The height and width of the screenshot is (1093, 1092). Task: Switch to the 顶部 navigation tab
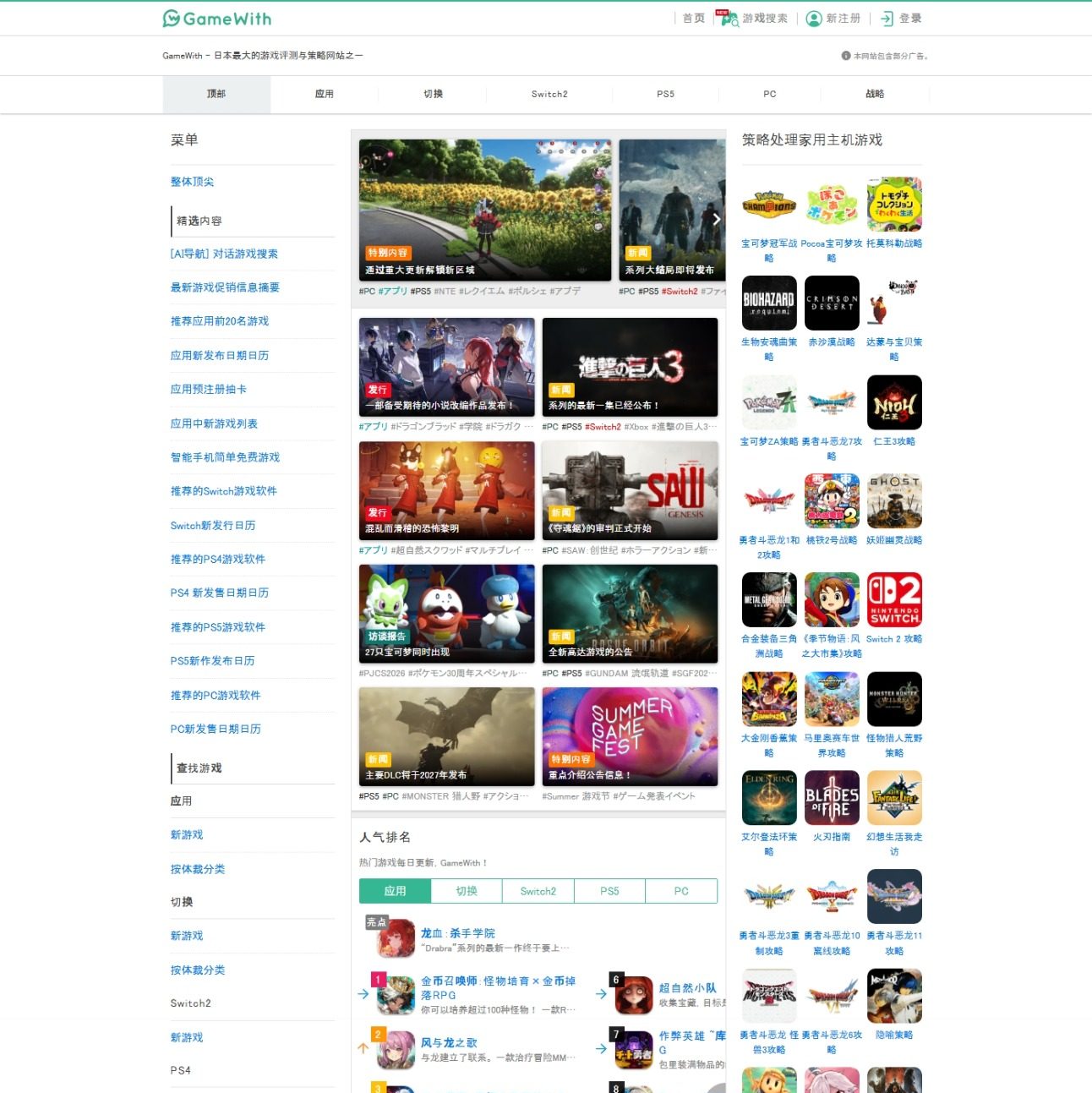click(x=216, y=94)
